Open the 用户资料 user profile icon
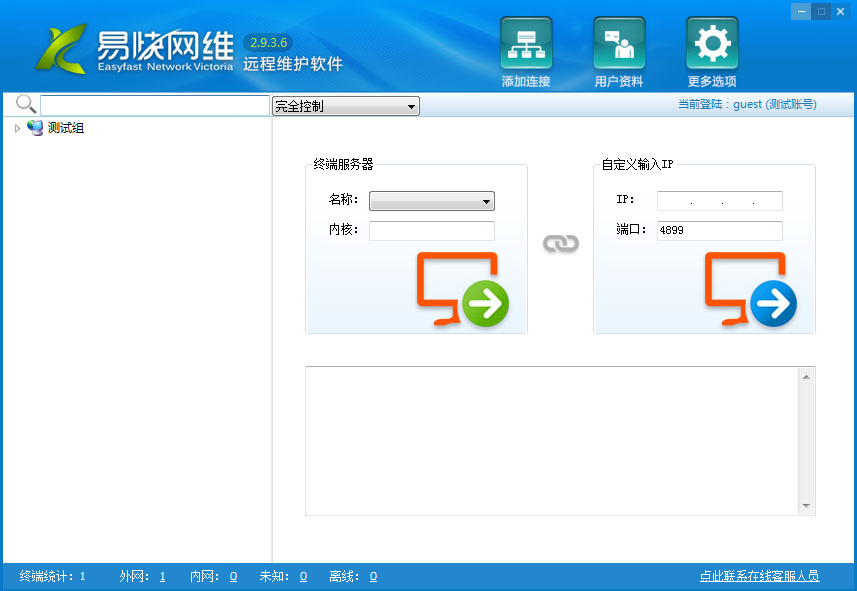Image resolution: width=857 pixels, height=591 pixels. (x=619, y=44)
